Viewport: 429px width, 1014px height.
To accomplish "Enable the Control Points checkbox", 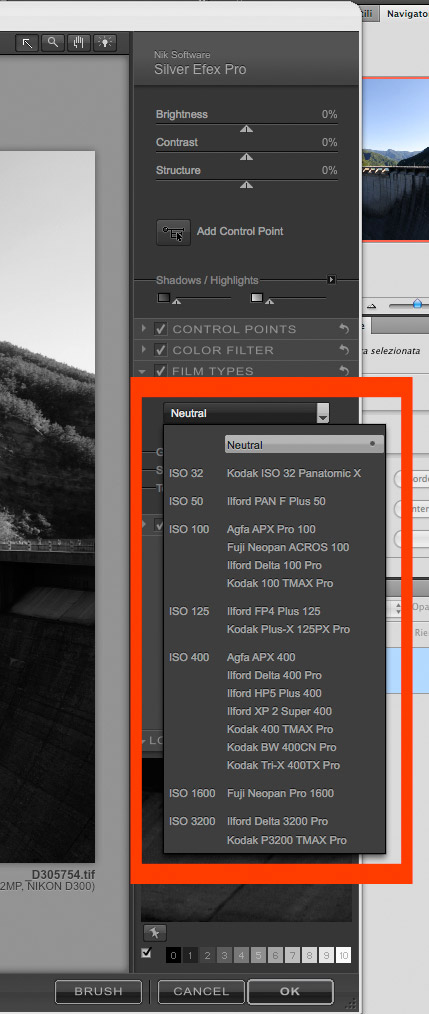I will point(161,329).
